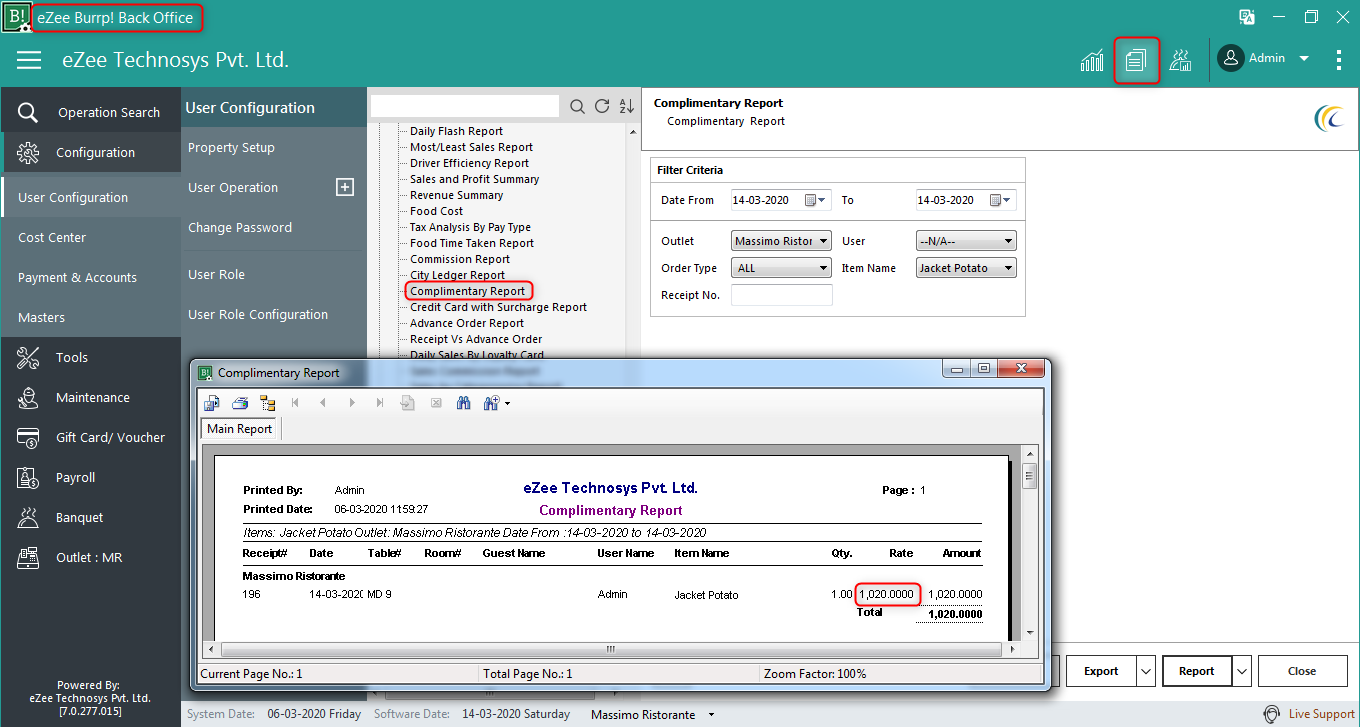Select Receipt Vs Advance Order
Viewport: 1360px width, 727px height.
point(476,339)
